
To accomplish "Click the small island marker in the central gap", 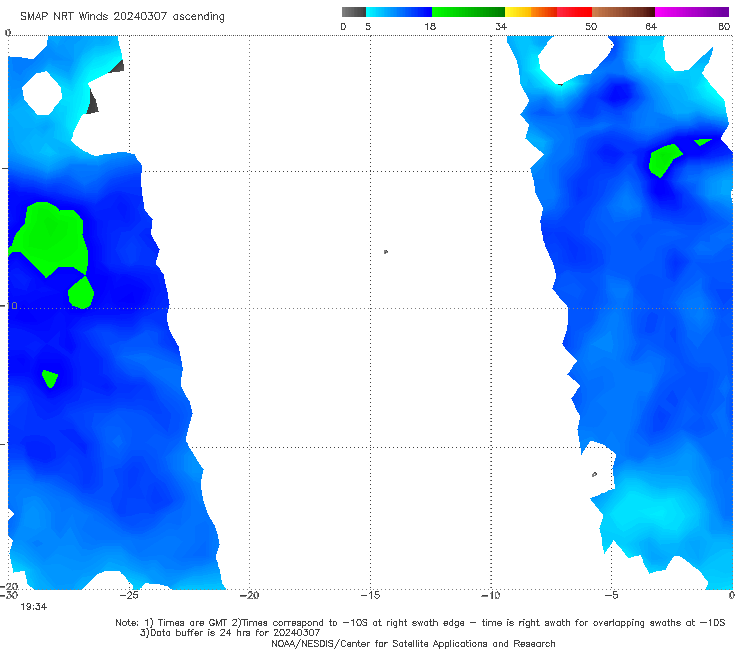I will click(x=386, y=252).
